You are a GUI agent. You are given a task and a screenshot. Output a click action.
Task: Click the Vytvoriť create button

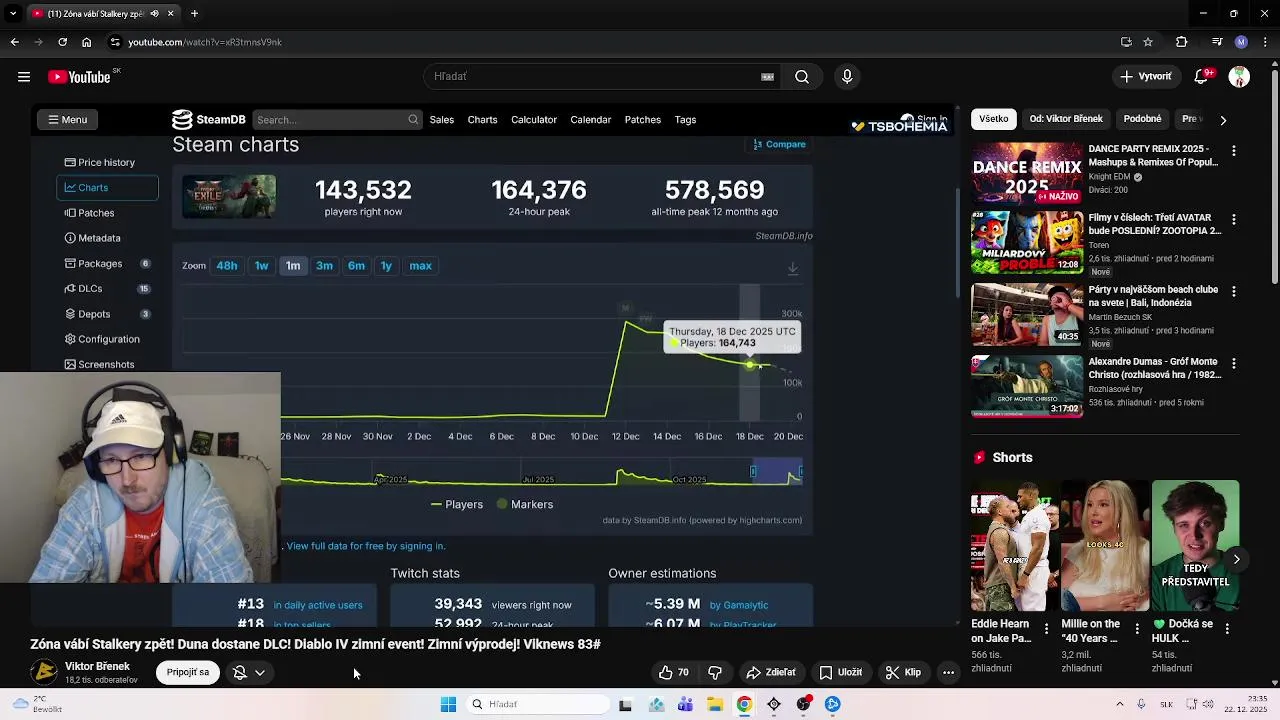[x=1146, y=77]
